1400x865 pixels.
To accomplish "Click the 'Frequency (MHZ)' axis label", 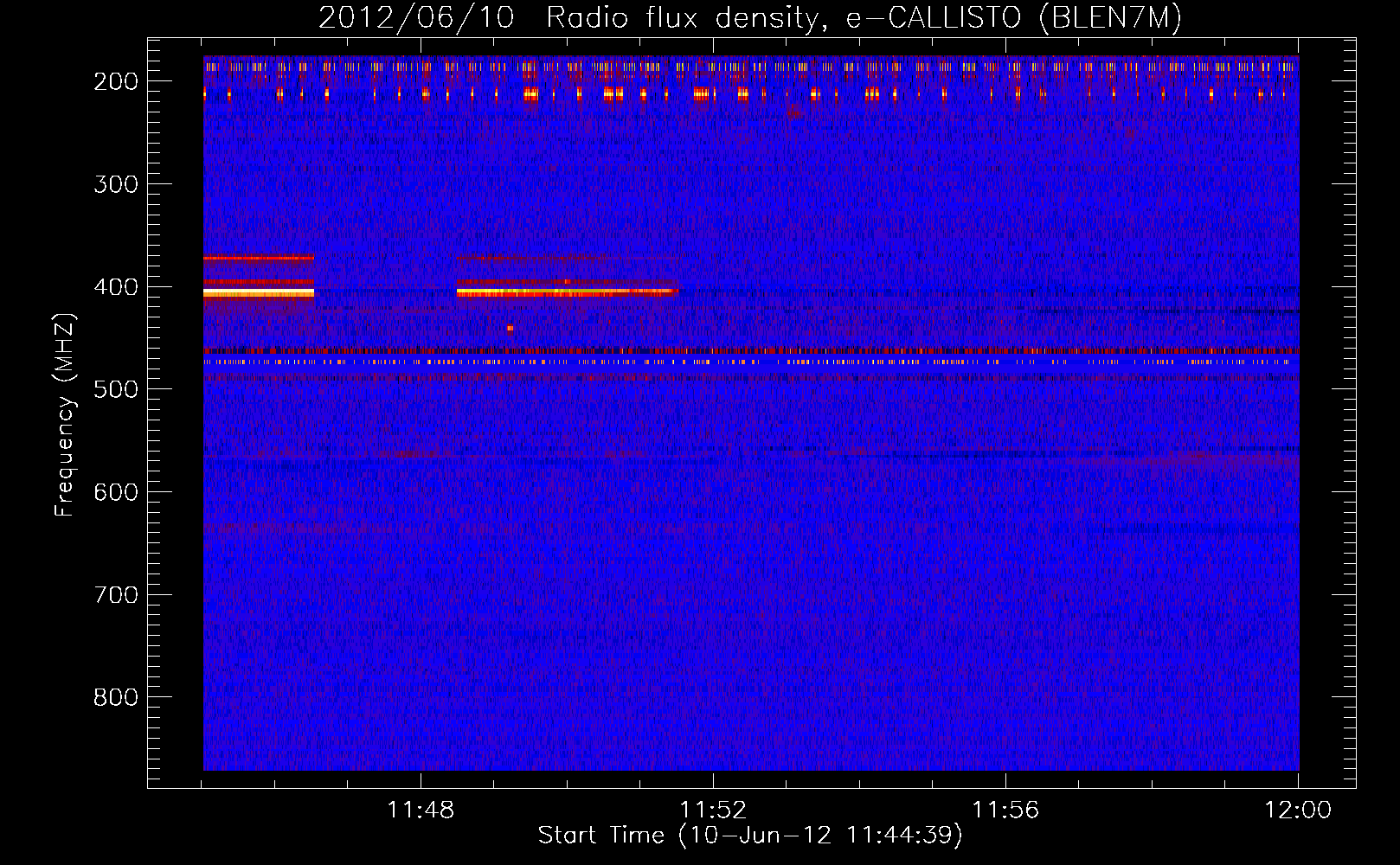I will pos(65,414).
